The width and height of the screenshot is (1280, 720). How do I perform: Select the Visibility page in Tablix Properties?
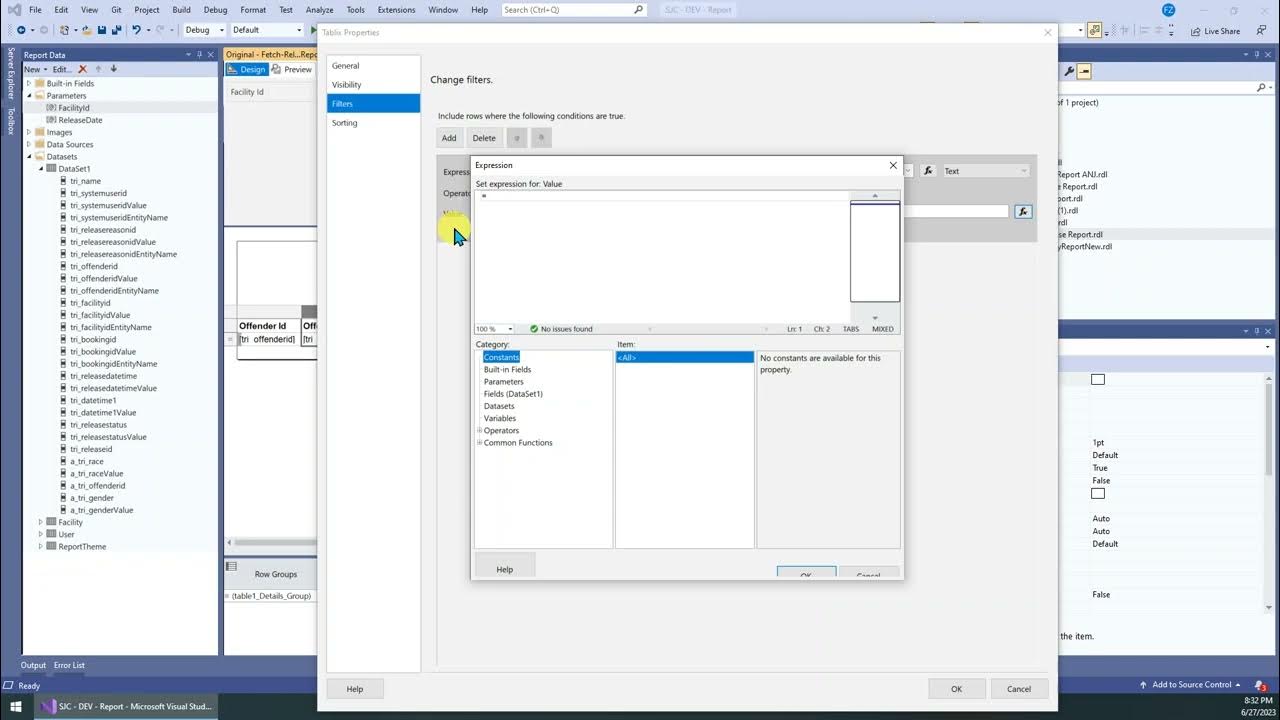373,85
